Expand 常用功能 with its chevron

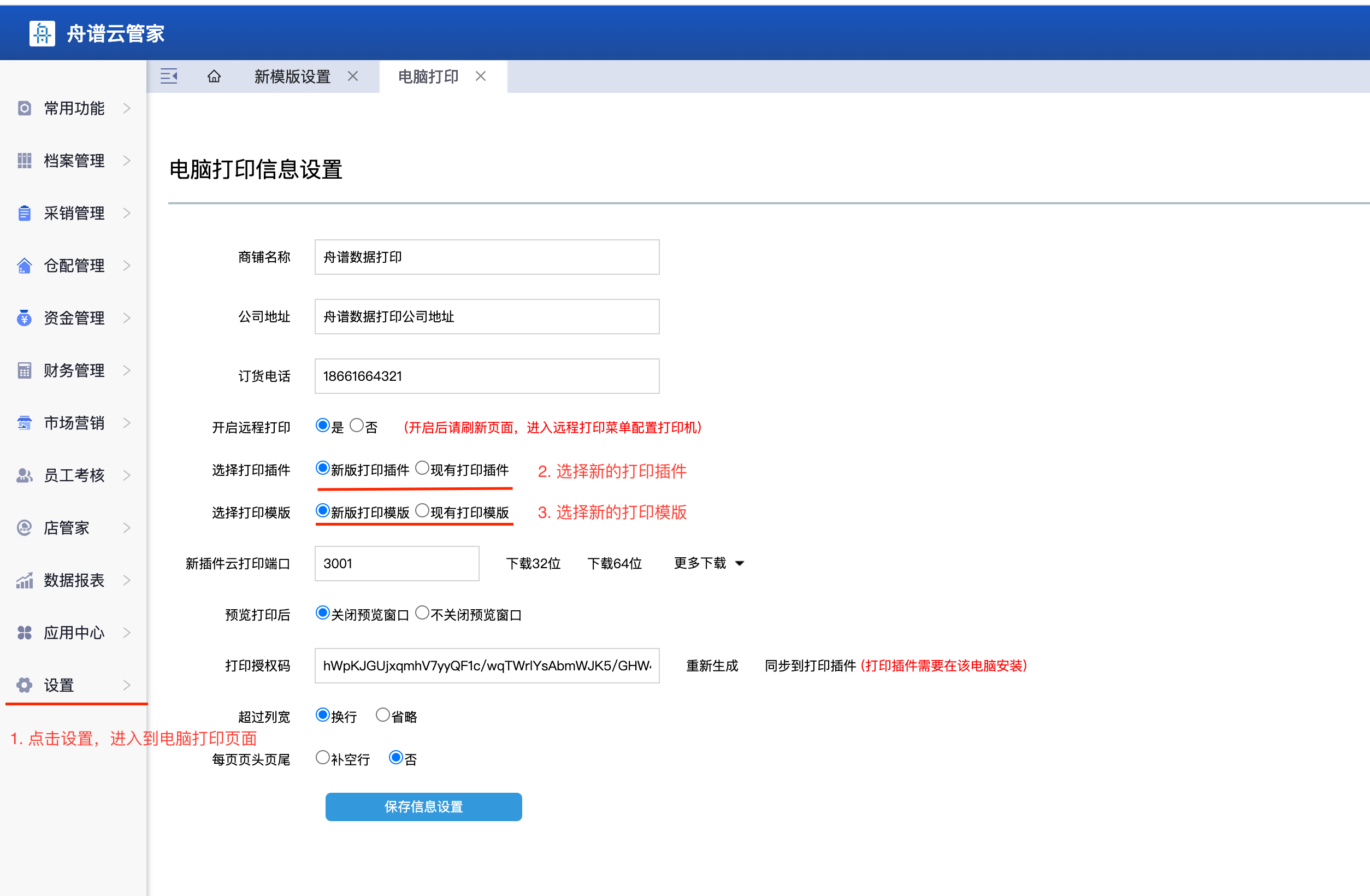click(x=127, y=108)
